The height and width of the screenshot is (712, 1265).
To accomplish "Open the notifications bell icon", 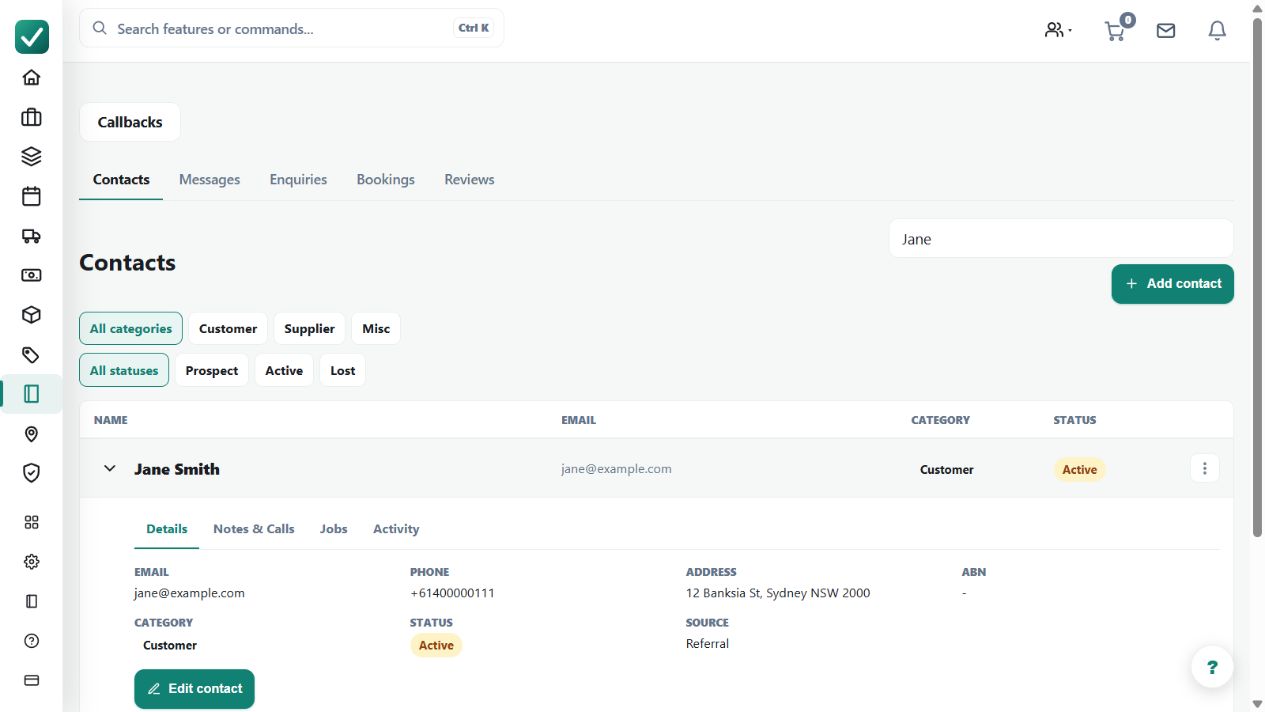I will coord(1217,31).
